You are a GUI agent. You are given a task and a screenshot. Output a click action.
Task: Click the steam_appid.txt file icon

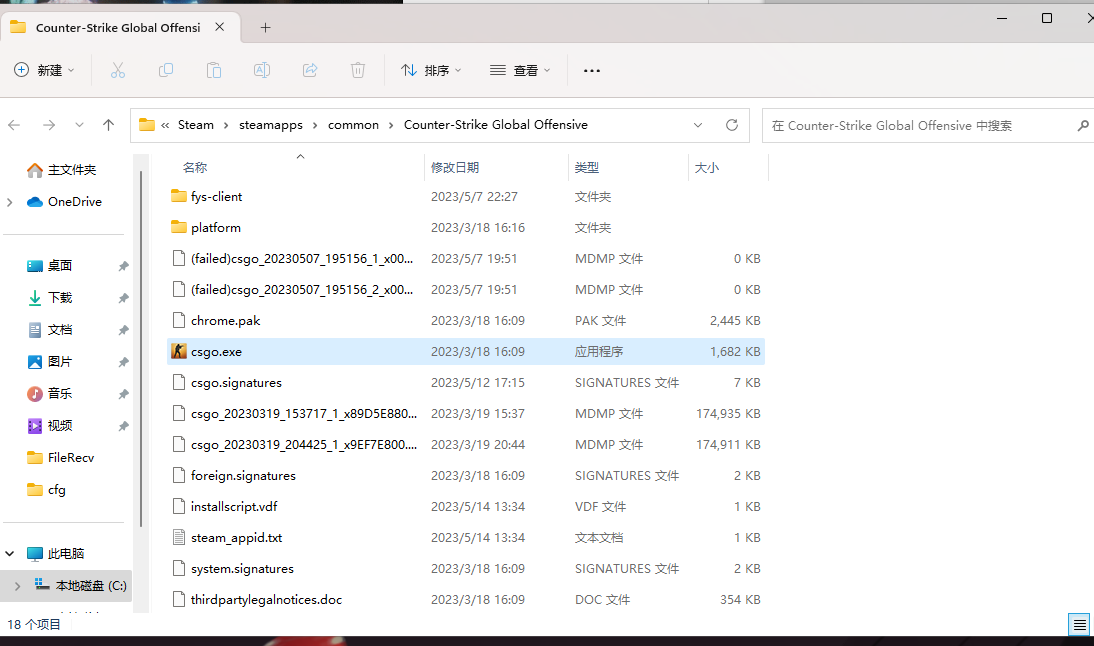click(179, 538)
